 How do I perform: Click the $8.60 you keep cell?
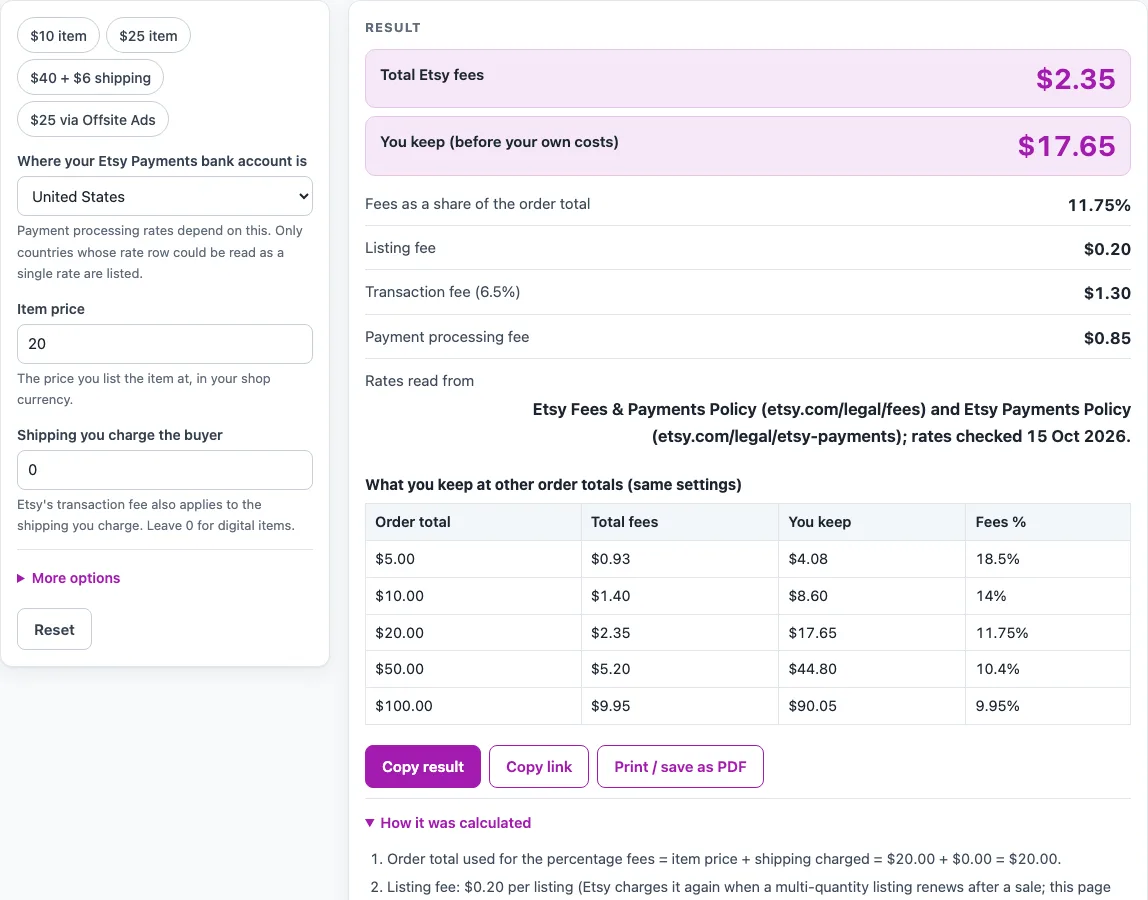coord(872,596)
